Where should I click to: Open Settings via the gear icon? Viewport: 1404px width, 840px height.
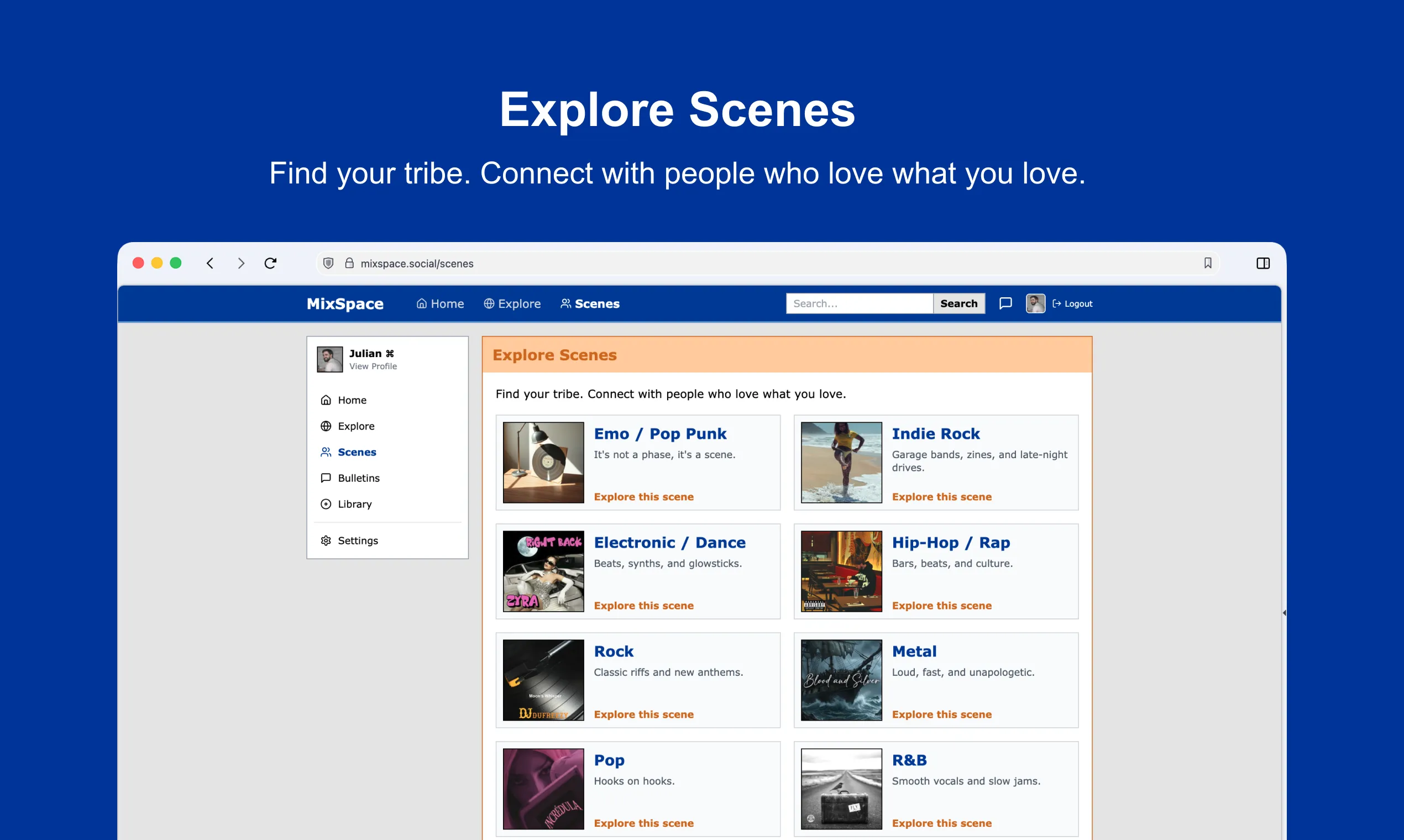[x=326, y=540]
